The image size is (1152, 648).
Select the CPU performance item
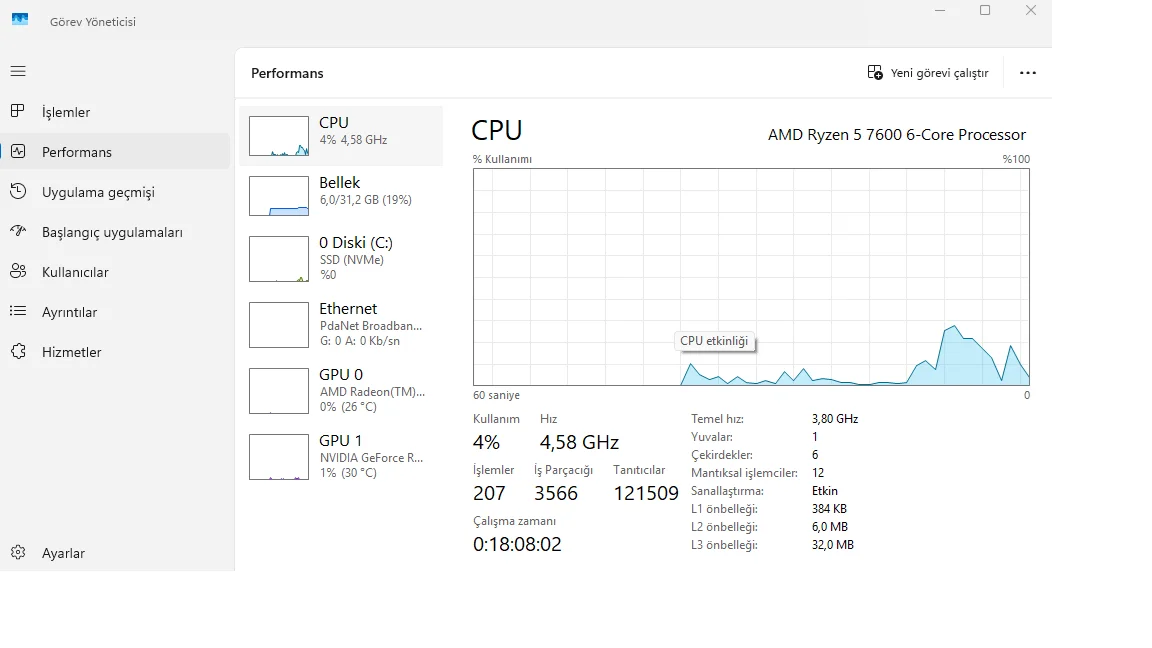click(341, 135)
